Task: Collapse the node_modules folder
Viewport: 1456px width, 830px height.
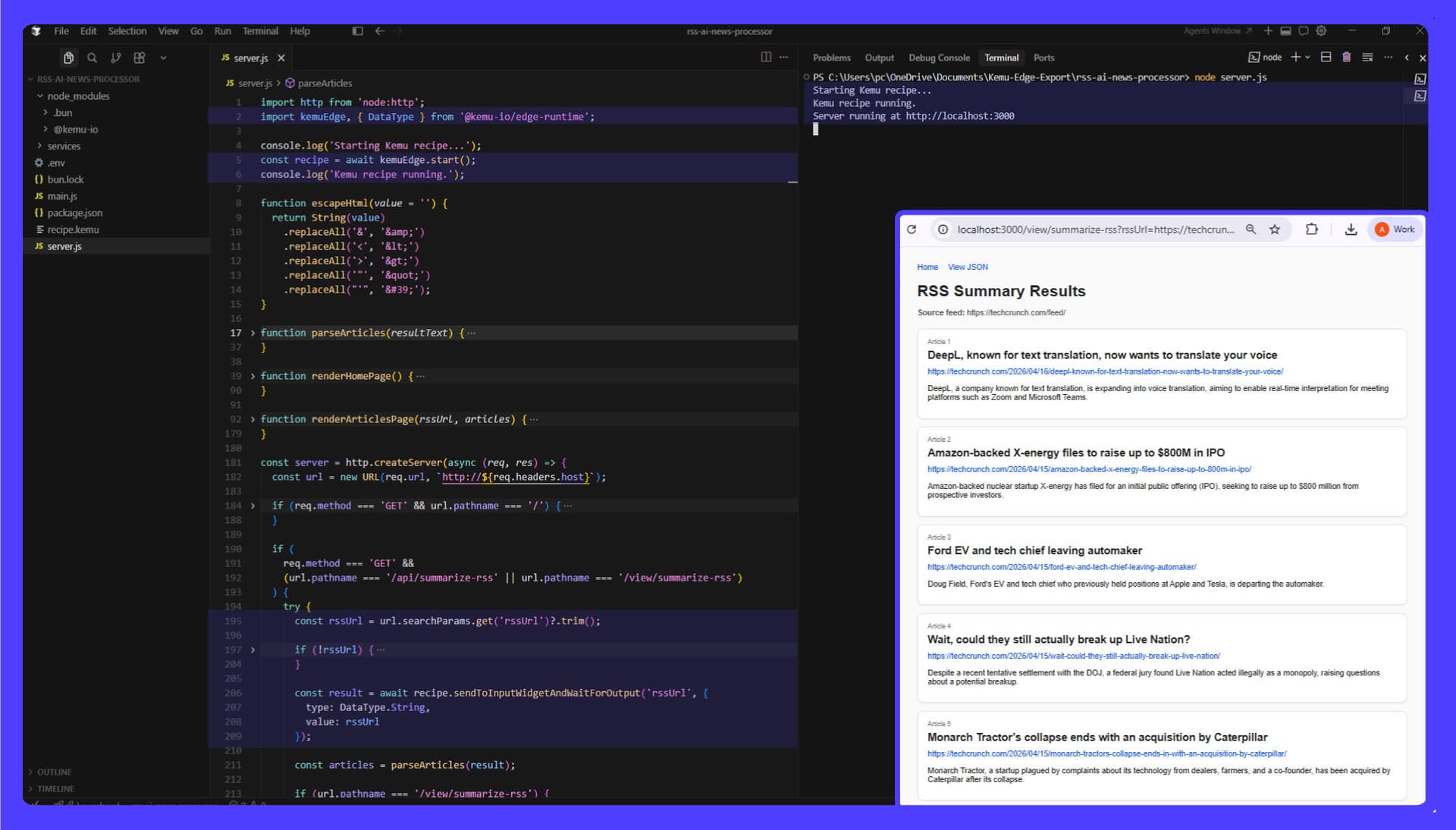Action: (77, 96)
